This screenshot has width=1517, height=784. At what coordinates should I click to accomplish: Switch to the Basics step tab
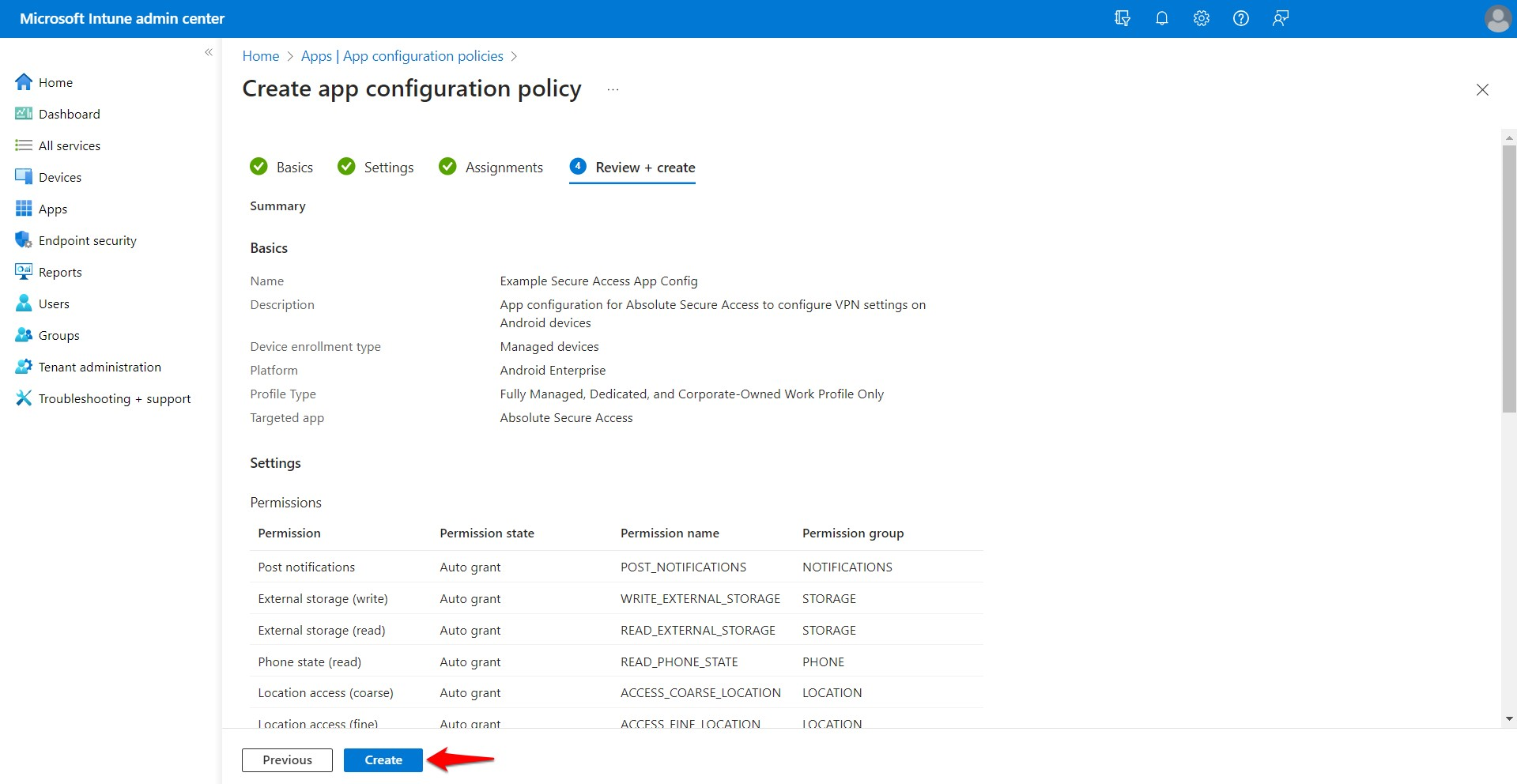click(x=294, y=168)
